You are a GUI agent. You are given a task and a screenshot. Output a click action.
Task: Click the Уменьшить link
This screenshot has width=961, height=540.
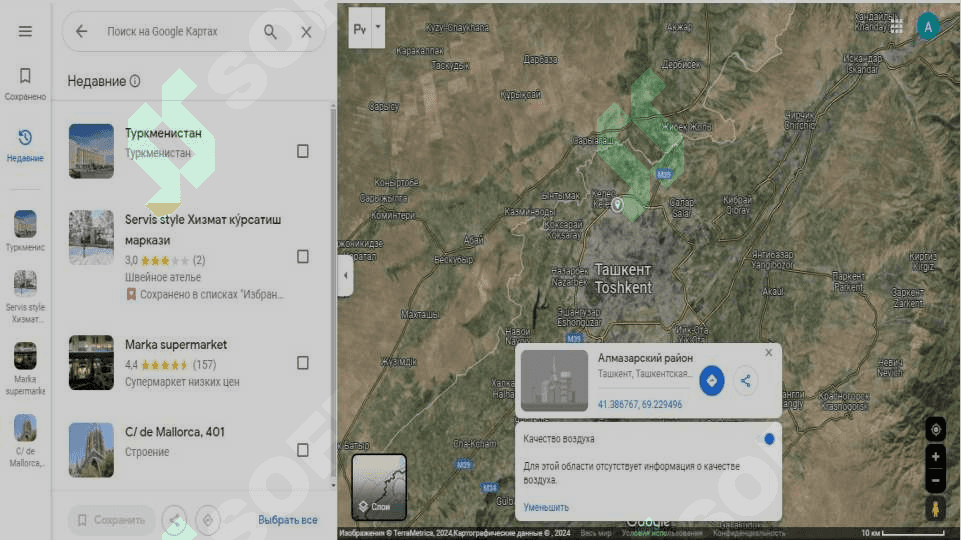[x=545, y=508]
